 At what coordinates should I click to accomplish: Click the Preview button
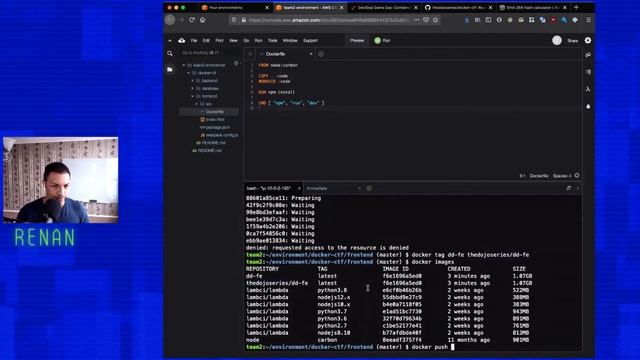[357, 40]
